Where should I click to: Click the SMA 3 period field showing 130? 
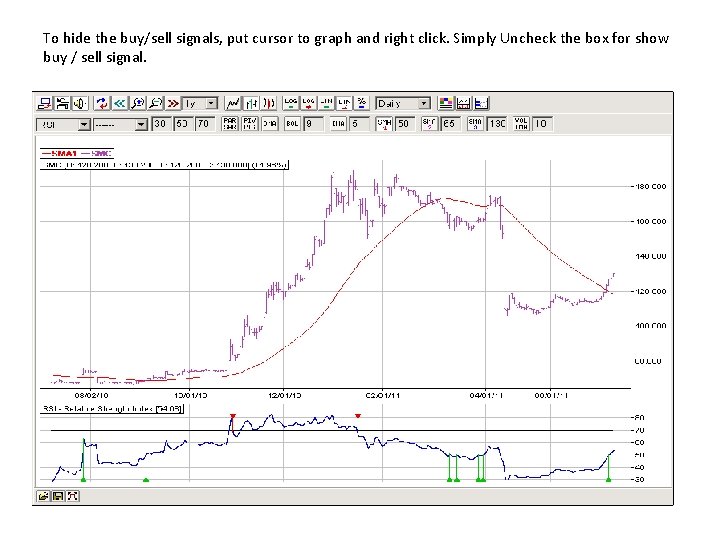click(x=497, y=124)
